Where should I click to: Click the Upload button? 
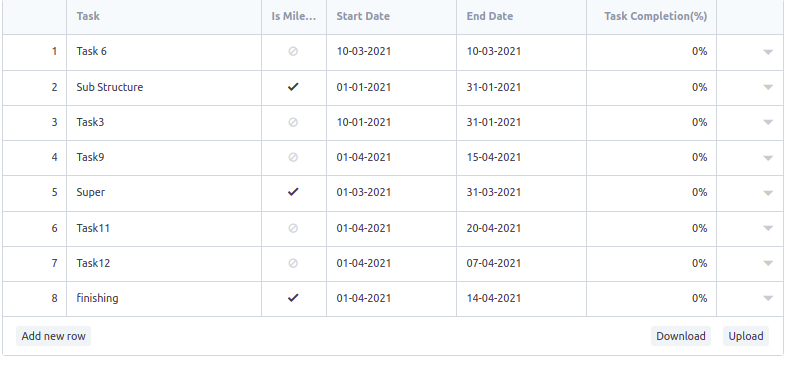point(746,336)
